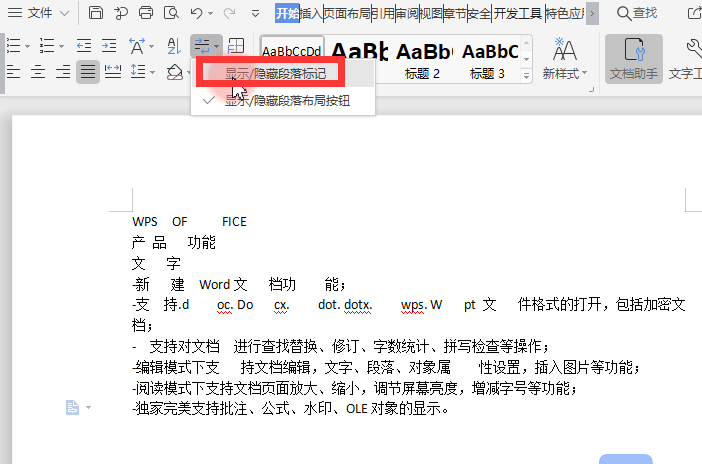Apply the 标题 2 heading style
The image size is (702, 464).
point(424,58)
